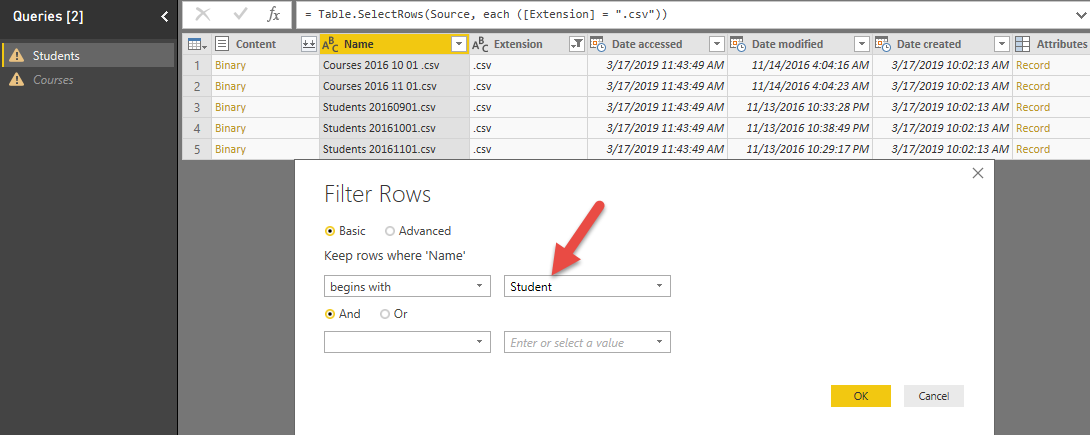Open the Date modified filter dropdown
Viewport: 1090px width, 435px height.
tap(862, 44)
